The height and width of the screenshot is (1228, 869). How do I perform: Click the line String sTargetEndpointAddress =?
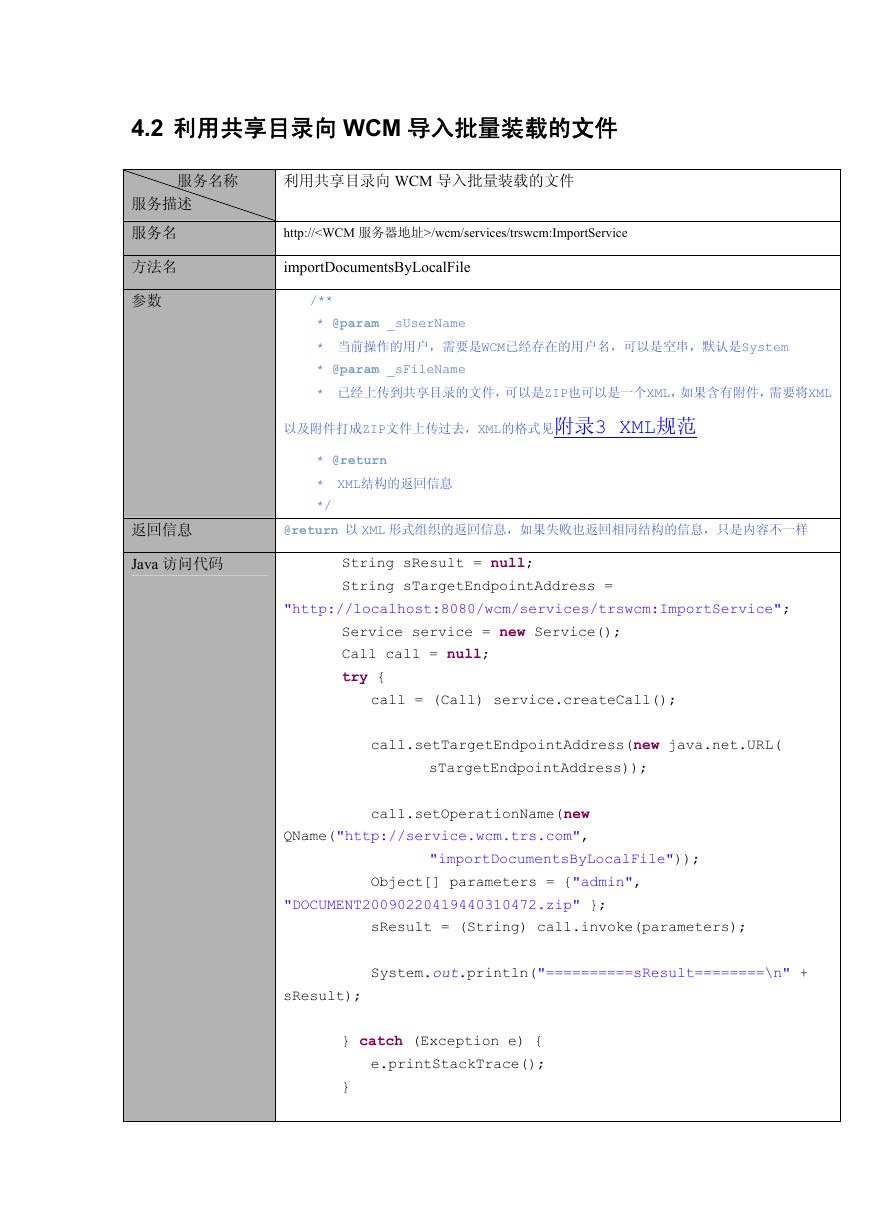point(477,586)
